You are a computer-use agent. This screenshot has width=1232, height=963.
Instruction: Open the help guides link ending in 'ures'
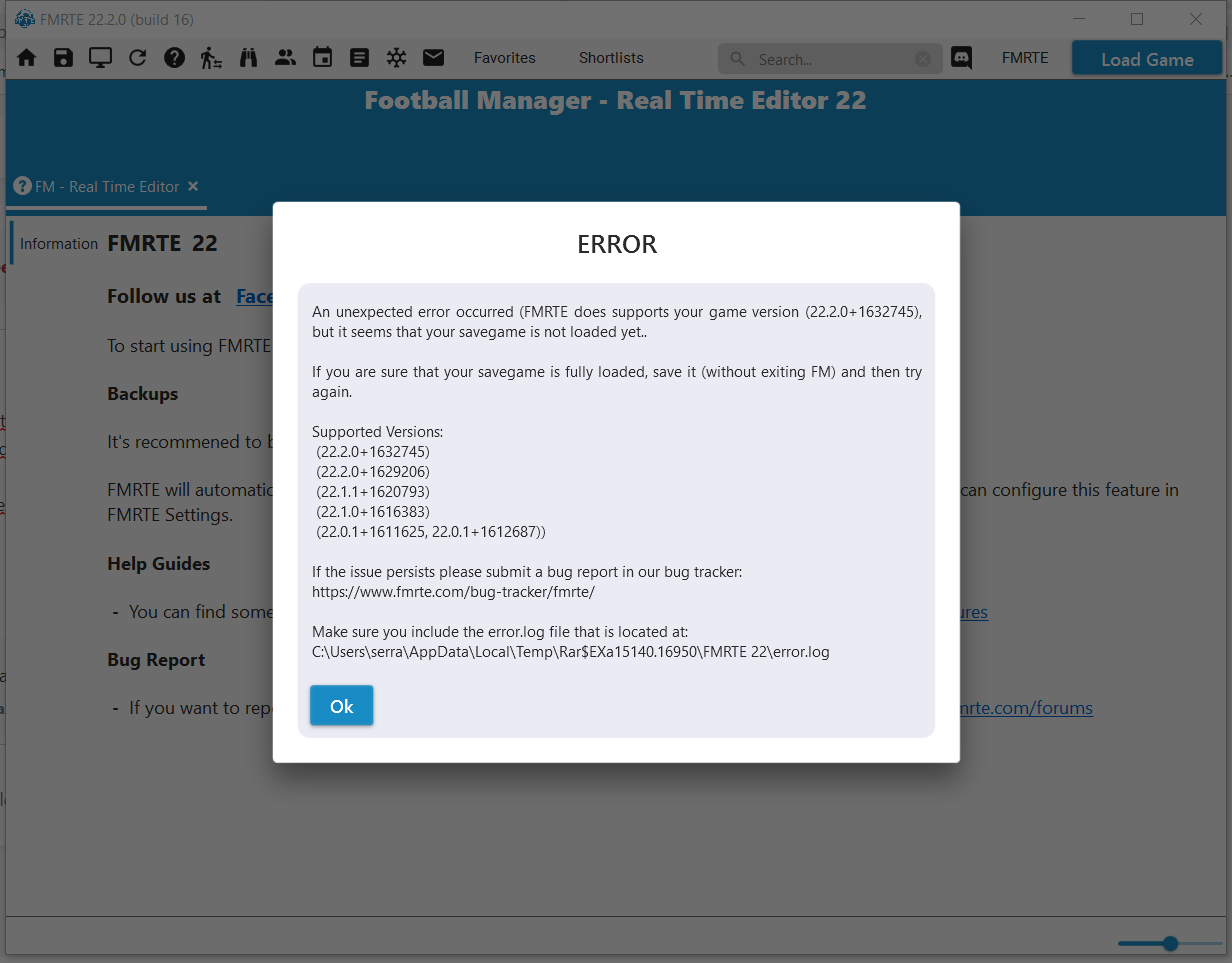click(x=973, y=612)
